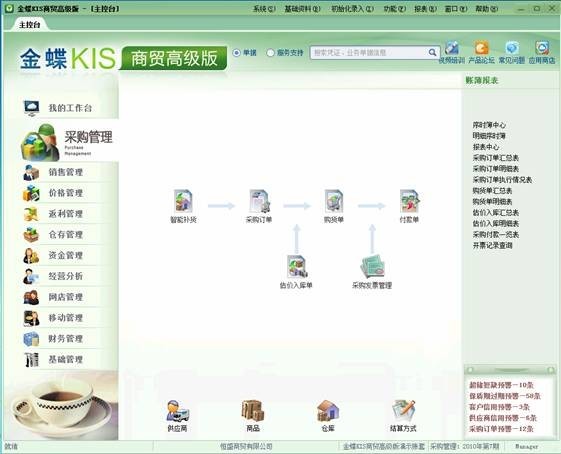Viewport: 561px width, 454px height.
Task: Select 销售管理 in the sidebar
Action: (x=66, y=172)
